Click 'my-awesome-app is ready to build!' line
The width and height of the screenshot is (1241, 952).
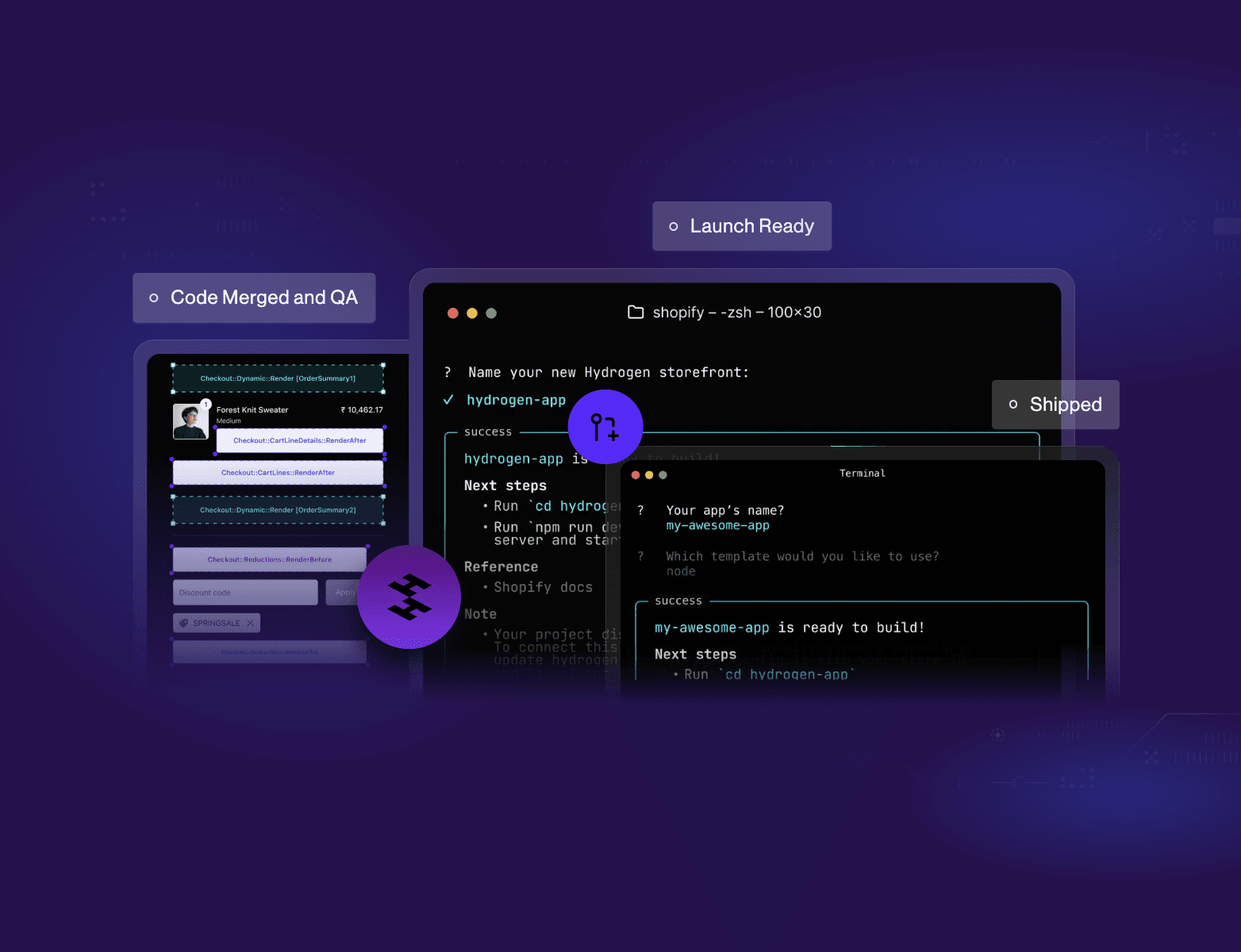coord(790,628)
